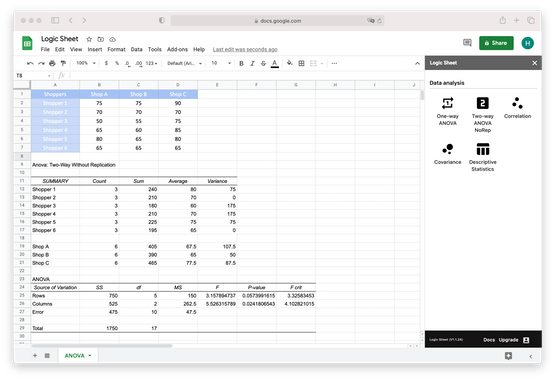Viewport: 555px width, 380px height.
Task: Open the Tools menu
Action: pos(155,50)
